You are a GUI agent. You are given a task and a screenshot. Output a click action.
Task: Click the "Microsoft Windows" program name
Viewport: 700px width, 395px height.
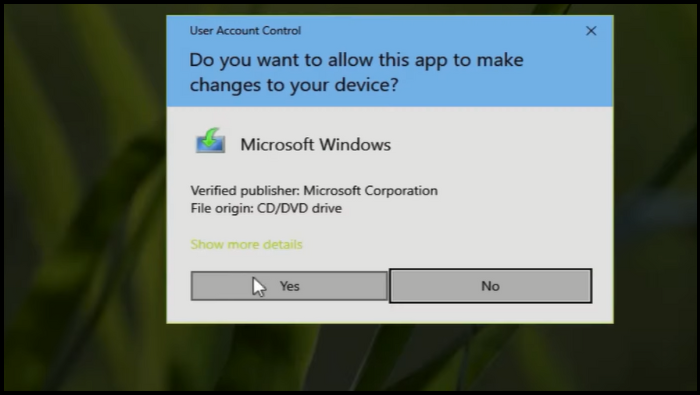(316, 145)
